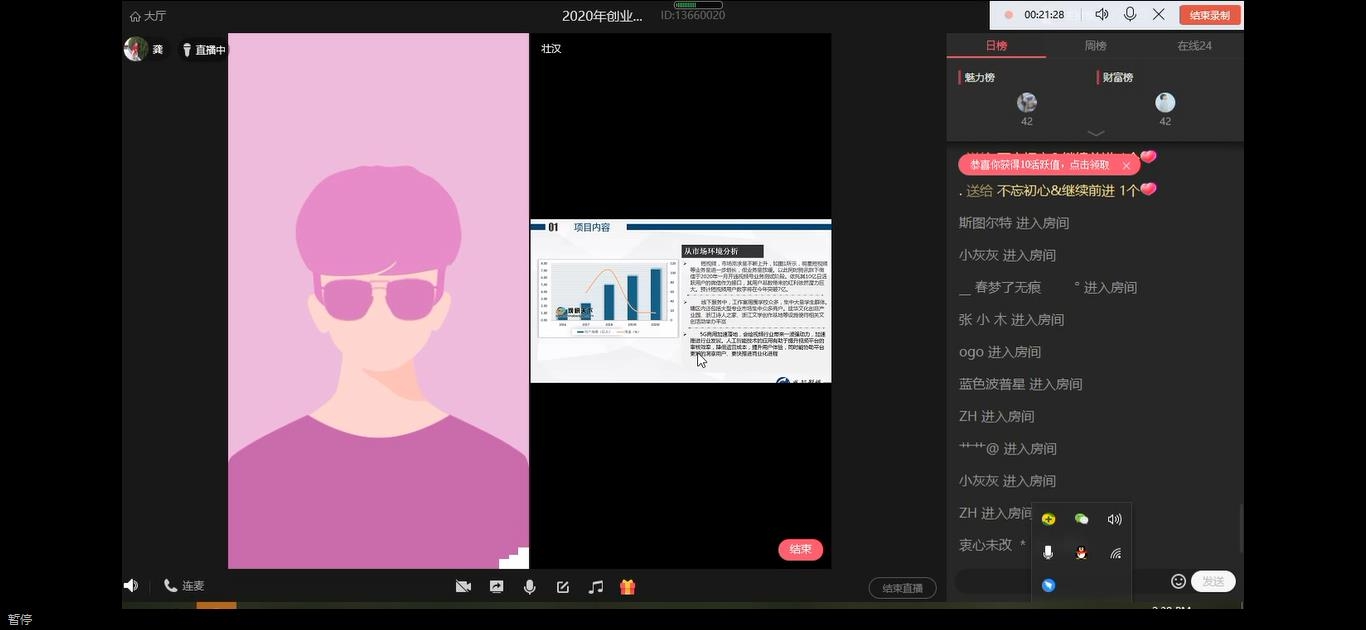Click the screen share icon
The width and height of the screenshot is (1366, 630).
tap(496, 587)
